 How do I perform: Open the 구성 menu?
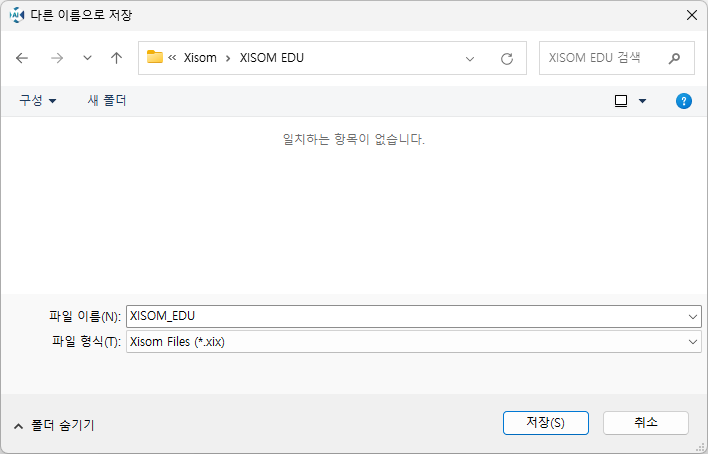[37, 100]
